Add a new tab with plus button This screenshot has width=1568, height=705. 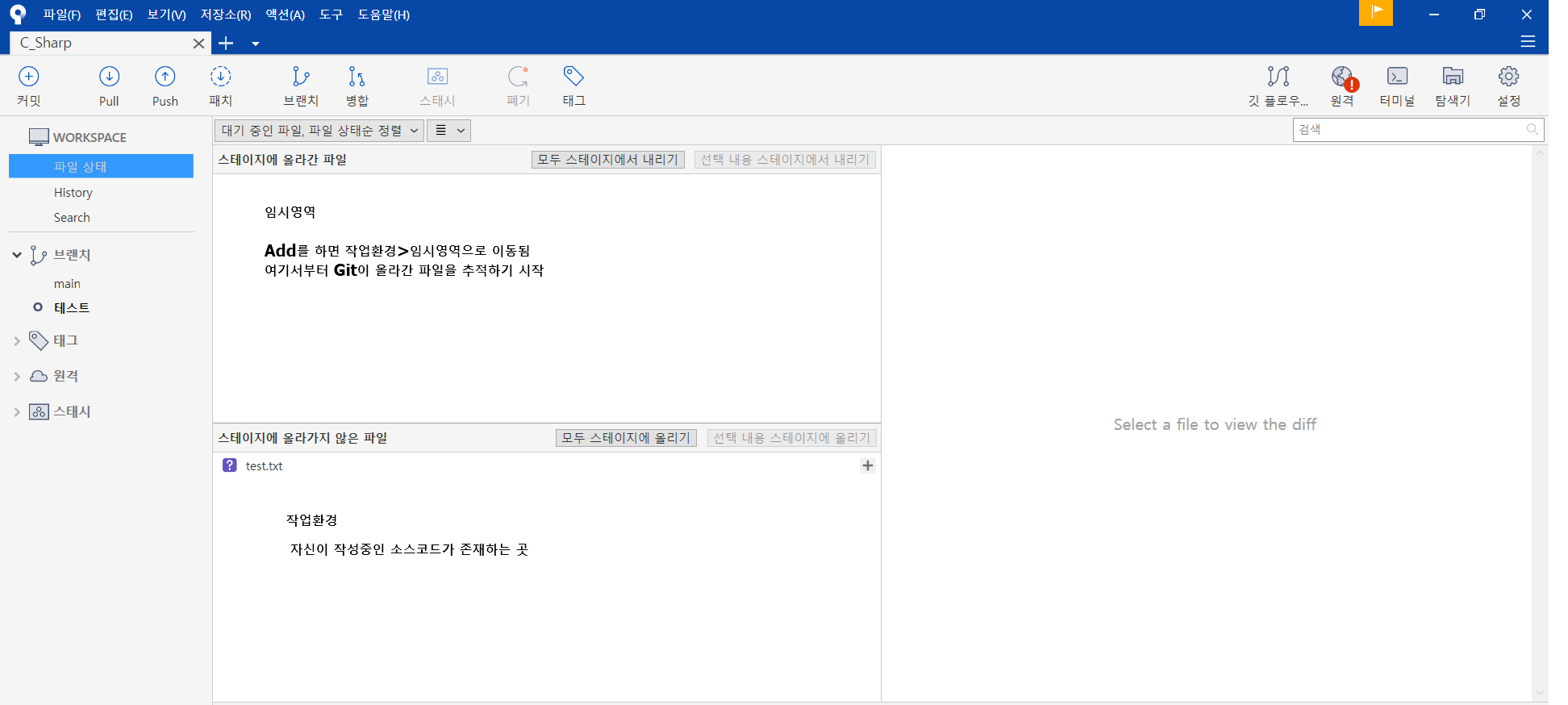click(226, 44)
